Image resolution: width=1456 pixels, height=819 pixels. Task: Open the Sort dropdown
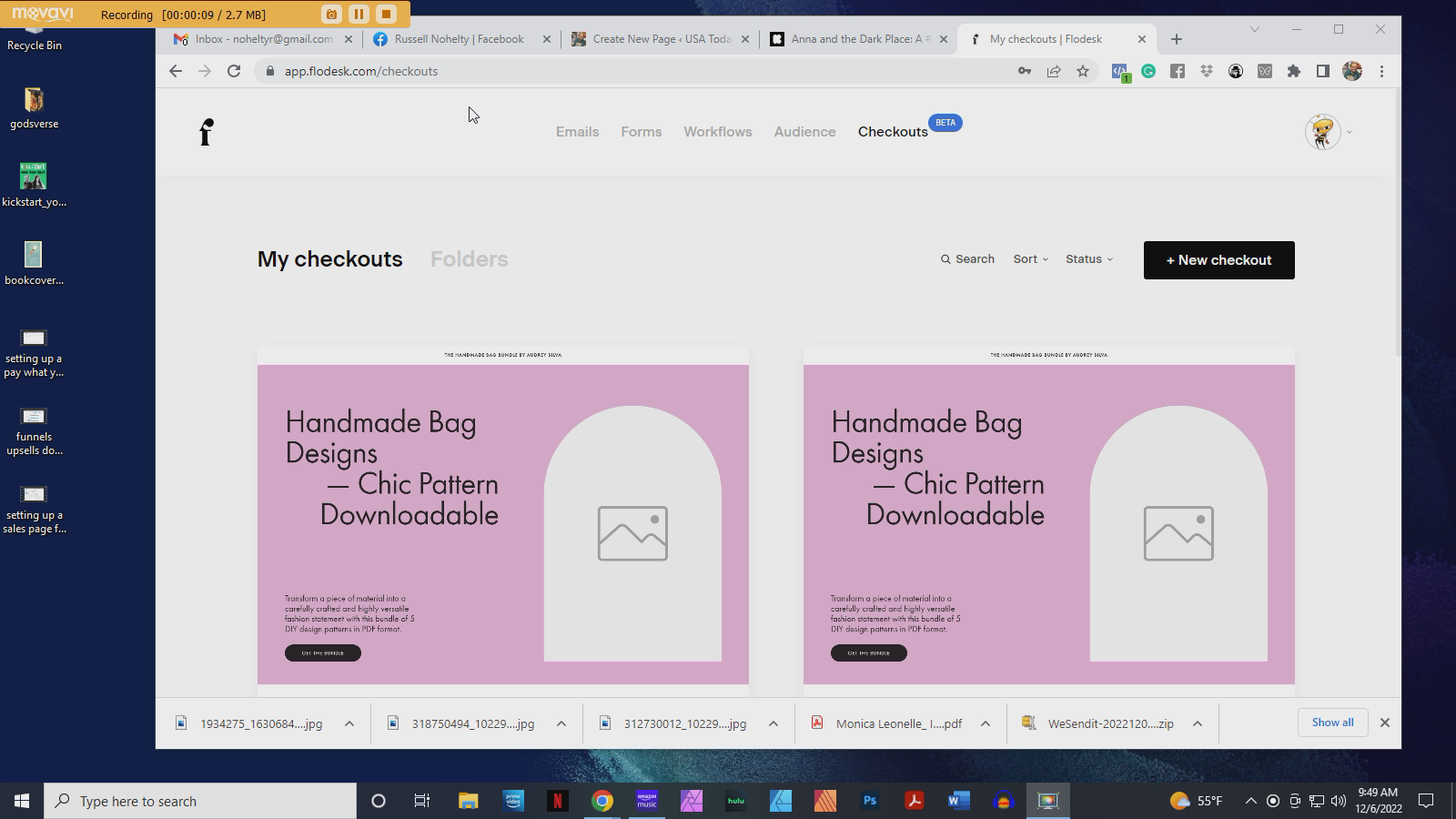point(1029,258)
